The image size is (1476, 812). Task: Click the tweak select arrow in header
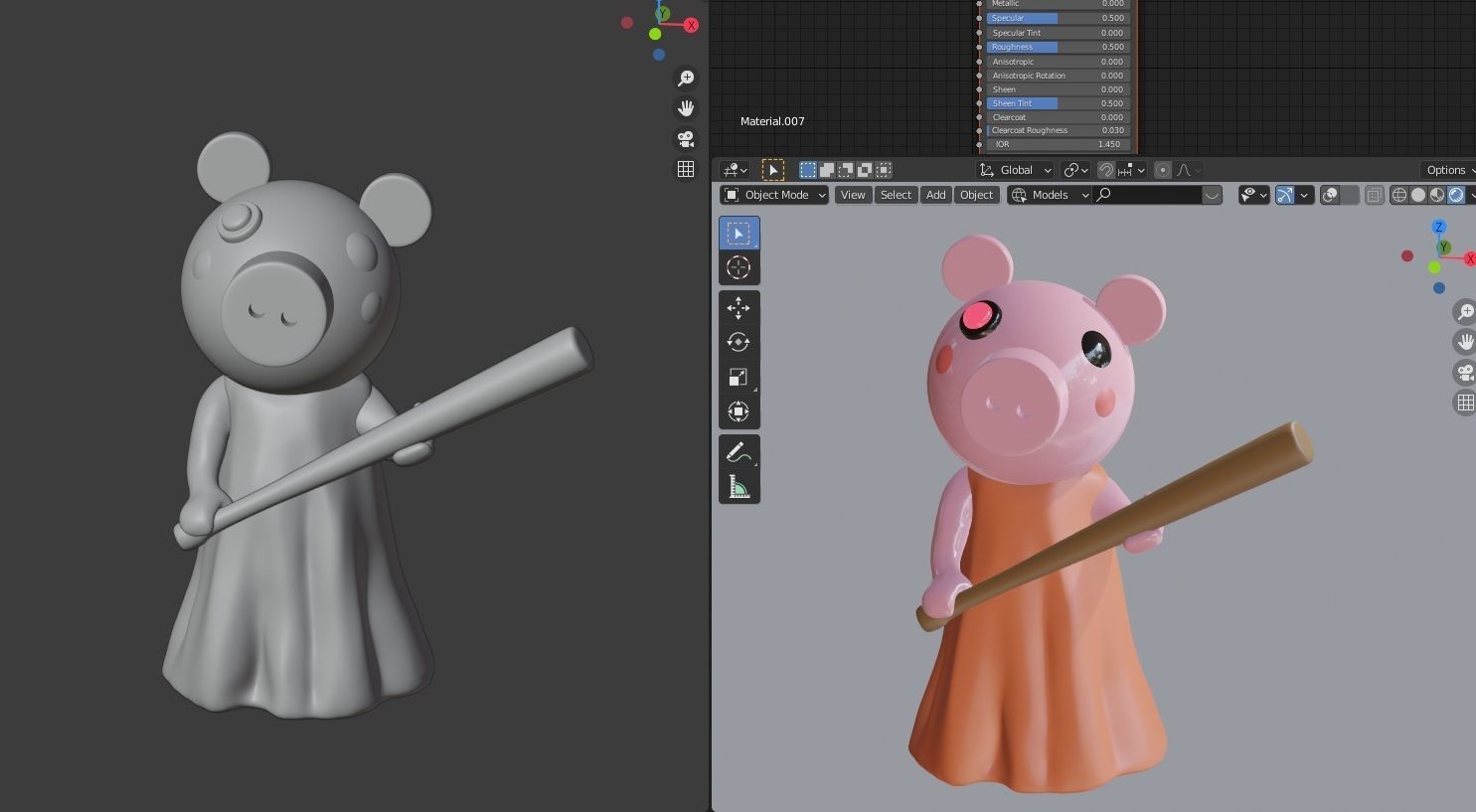(x=773, y=170)
